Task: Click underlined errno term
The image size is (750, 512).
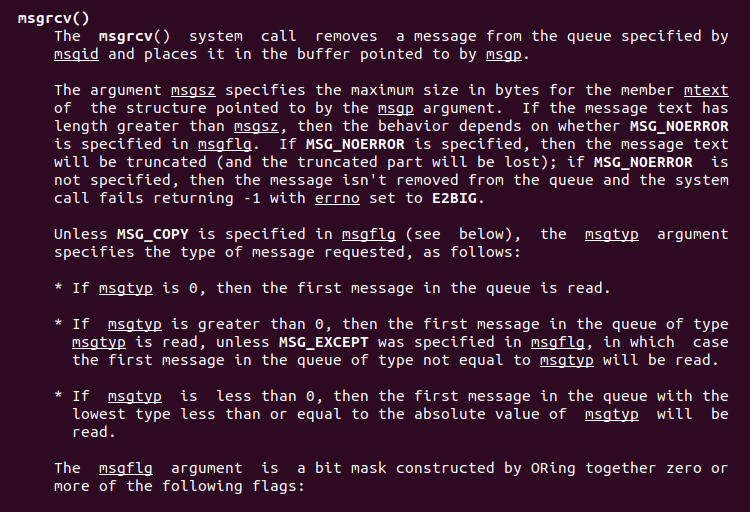Action: (337, 198)
